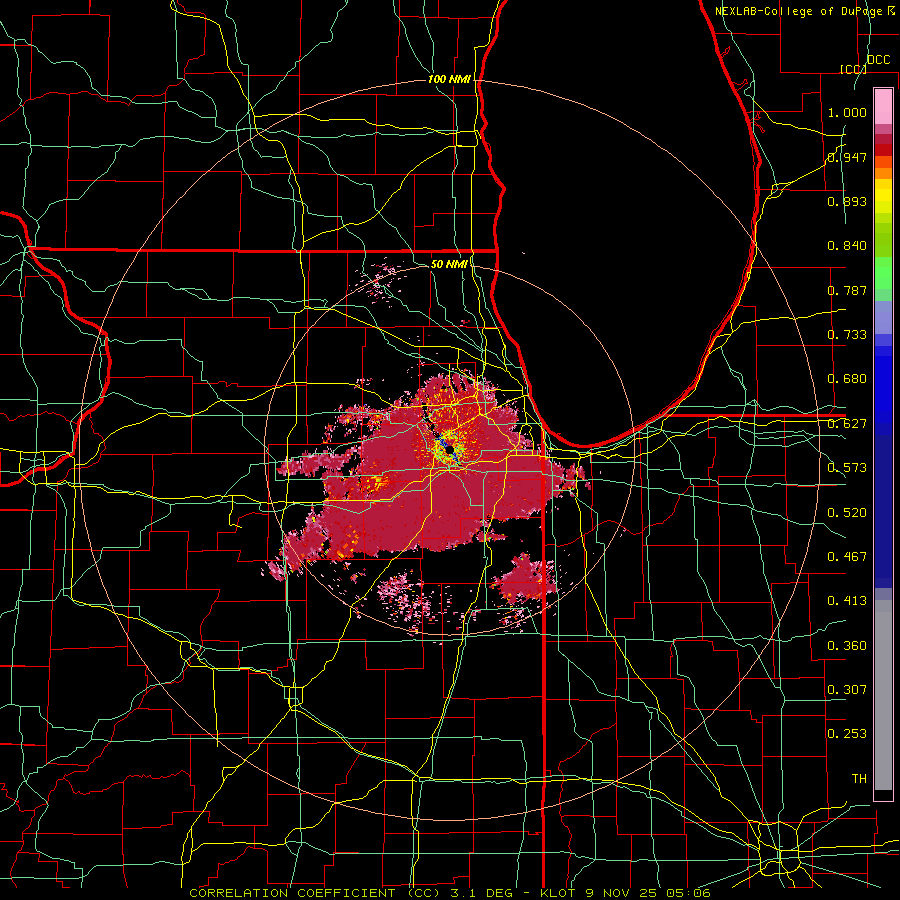900x900 pixels.
Task: Click the black radar site center in the echoes
Action: point(451,448)
